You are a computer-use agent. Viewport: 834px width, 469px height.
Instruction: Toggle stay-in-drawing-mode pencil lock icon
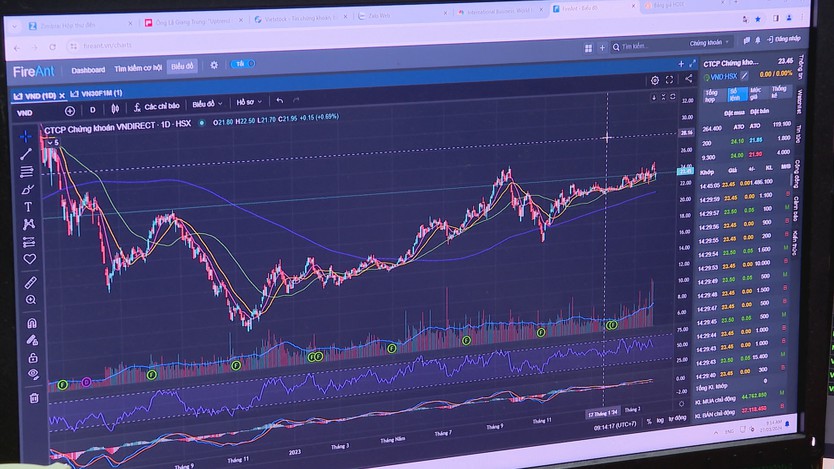click(32, 340)
